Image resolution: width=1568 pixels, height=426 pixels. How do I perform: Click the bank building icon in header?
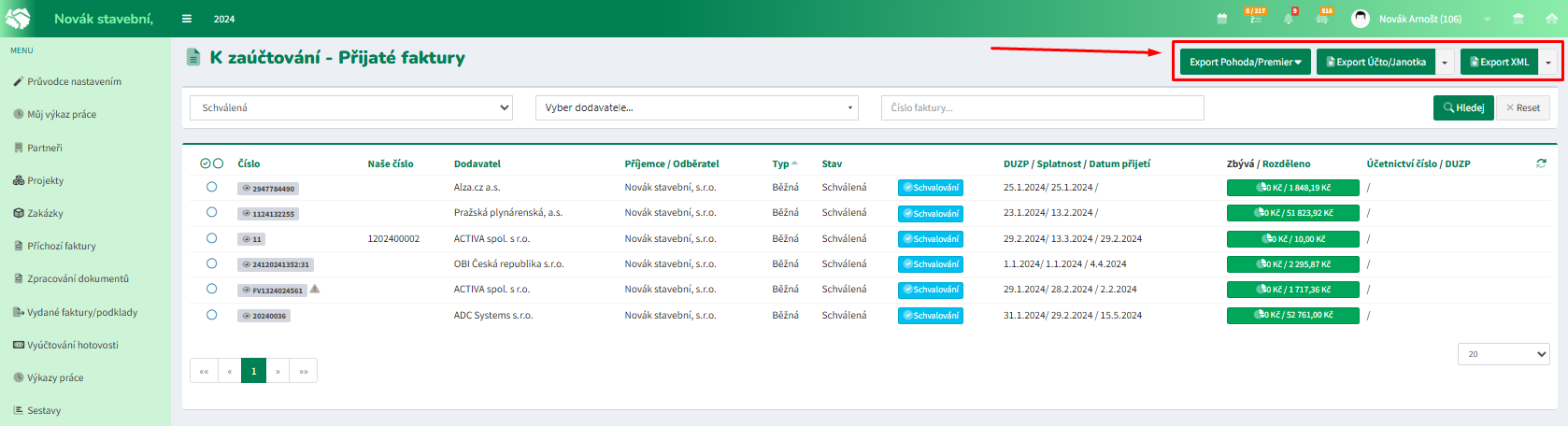coord(1518,19)
